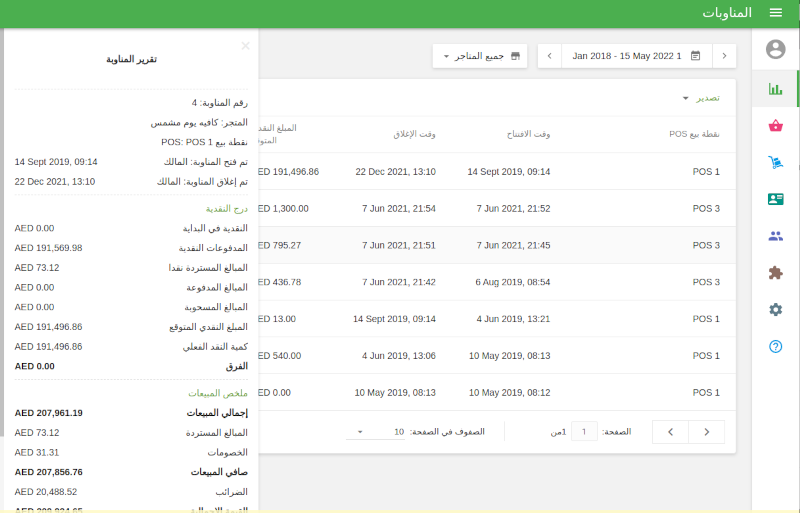Click the ملخص المبيعات section heading

pos(218,393)
